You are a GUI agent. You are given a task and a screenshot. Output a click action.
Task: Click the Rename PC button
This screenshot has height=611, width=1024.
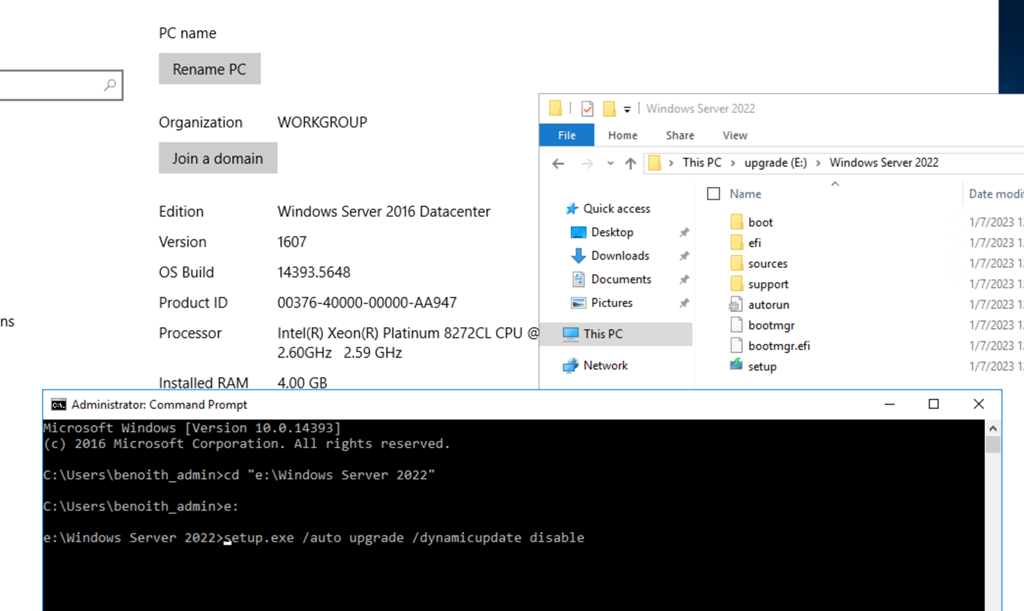tap(209, 69)
